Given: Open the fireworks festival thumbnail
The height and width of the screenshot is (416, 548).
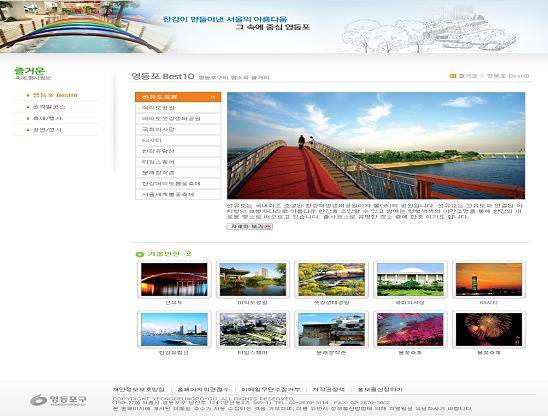Looking at the screenshot, I should point(489,330).
